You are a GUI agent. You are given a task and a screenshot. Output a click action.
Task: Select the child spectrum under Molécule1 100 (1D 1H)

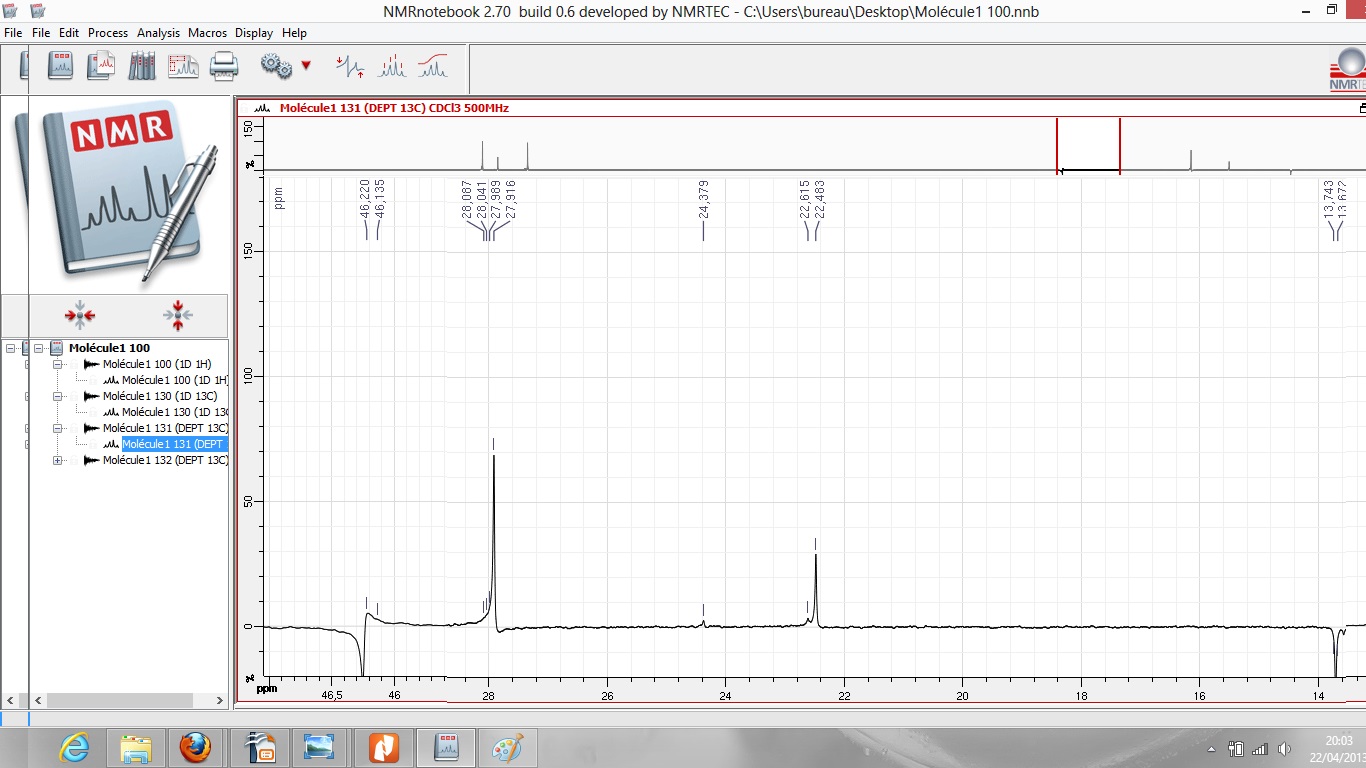coord(175,380)
